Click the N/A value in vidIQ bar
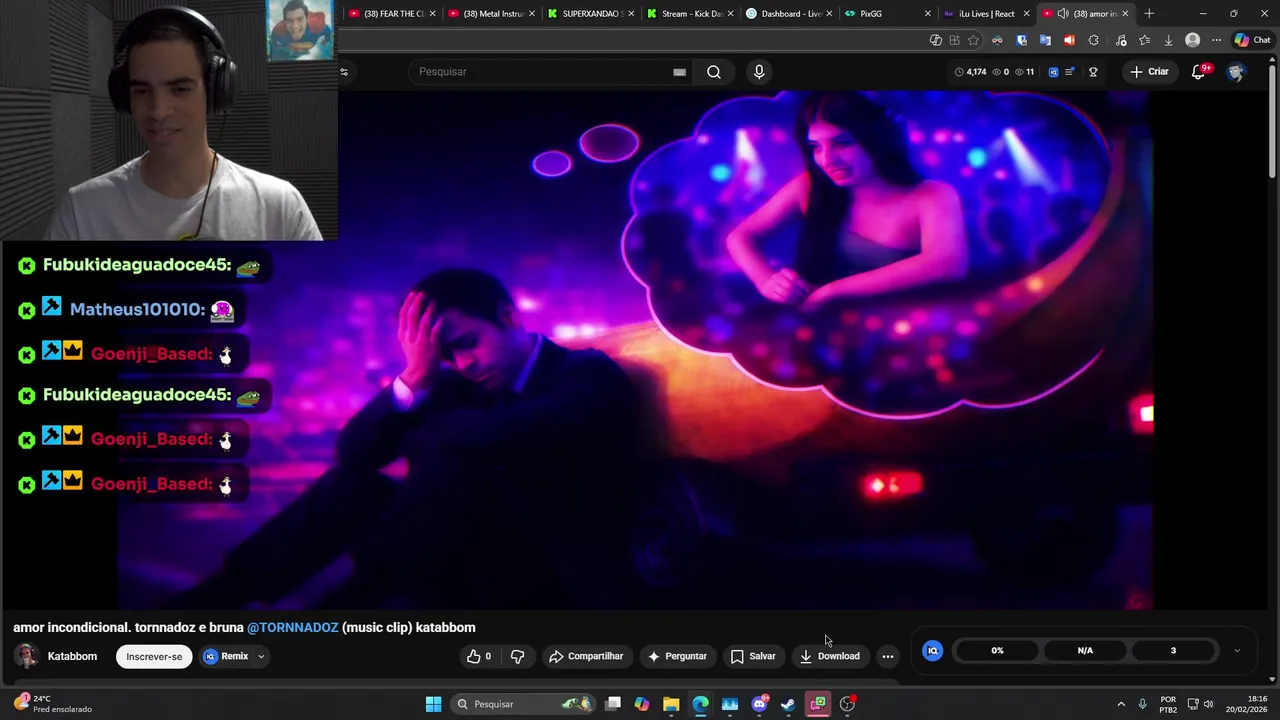This screenshot has width=1280, height=720. click(1085, 651)
